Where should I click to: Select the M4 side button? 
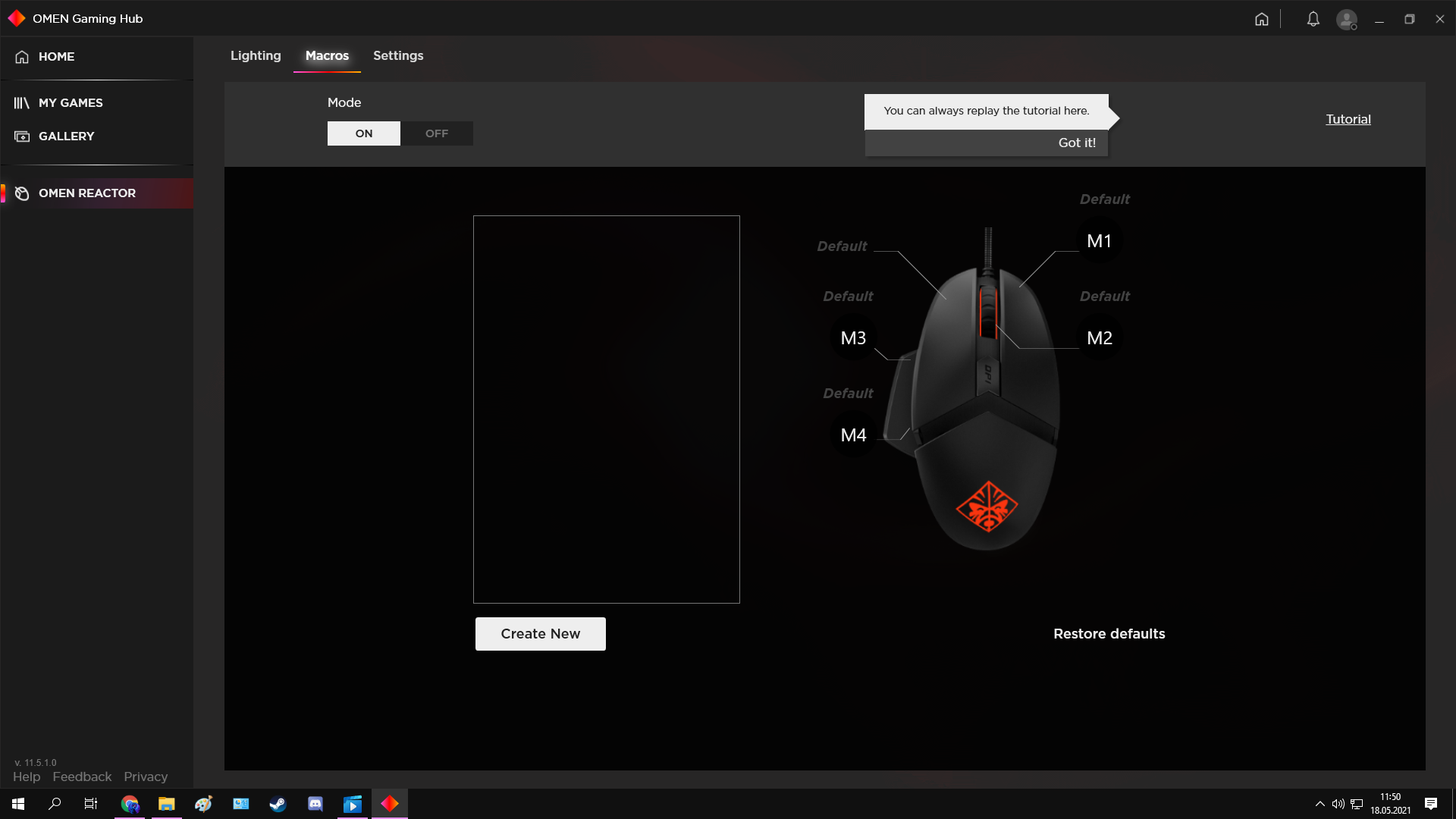[853, 435]
